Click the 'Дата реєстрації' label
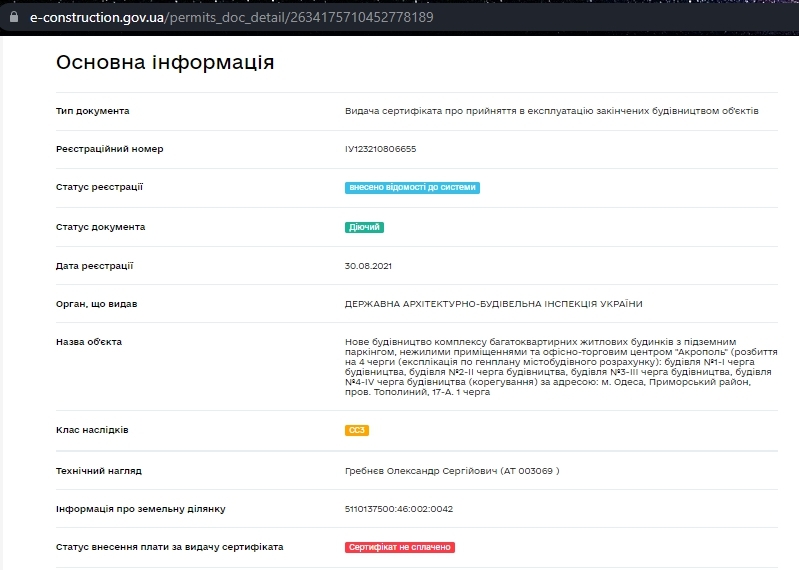 tap(95, 266)
